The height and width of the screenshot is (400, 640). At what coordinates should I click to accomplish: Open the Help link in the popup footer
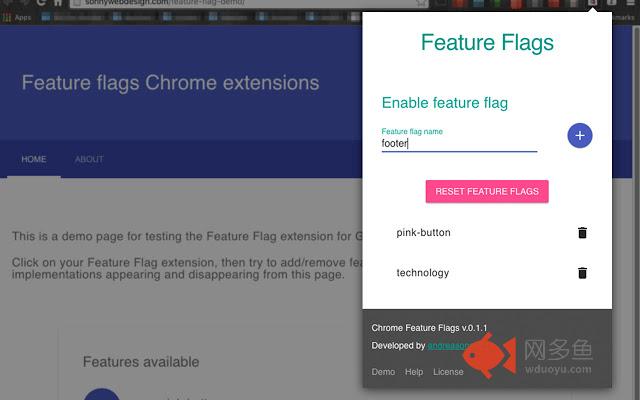click(414, 372)
